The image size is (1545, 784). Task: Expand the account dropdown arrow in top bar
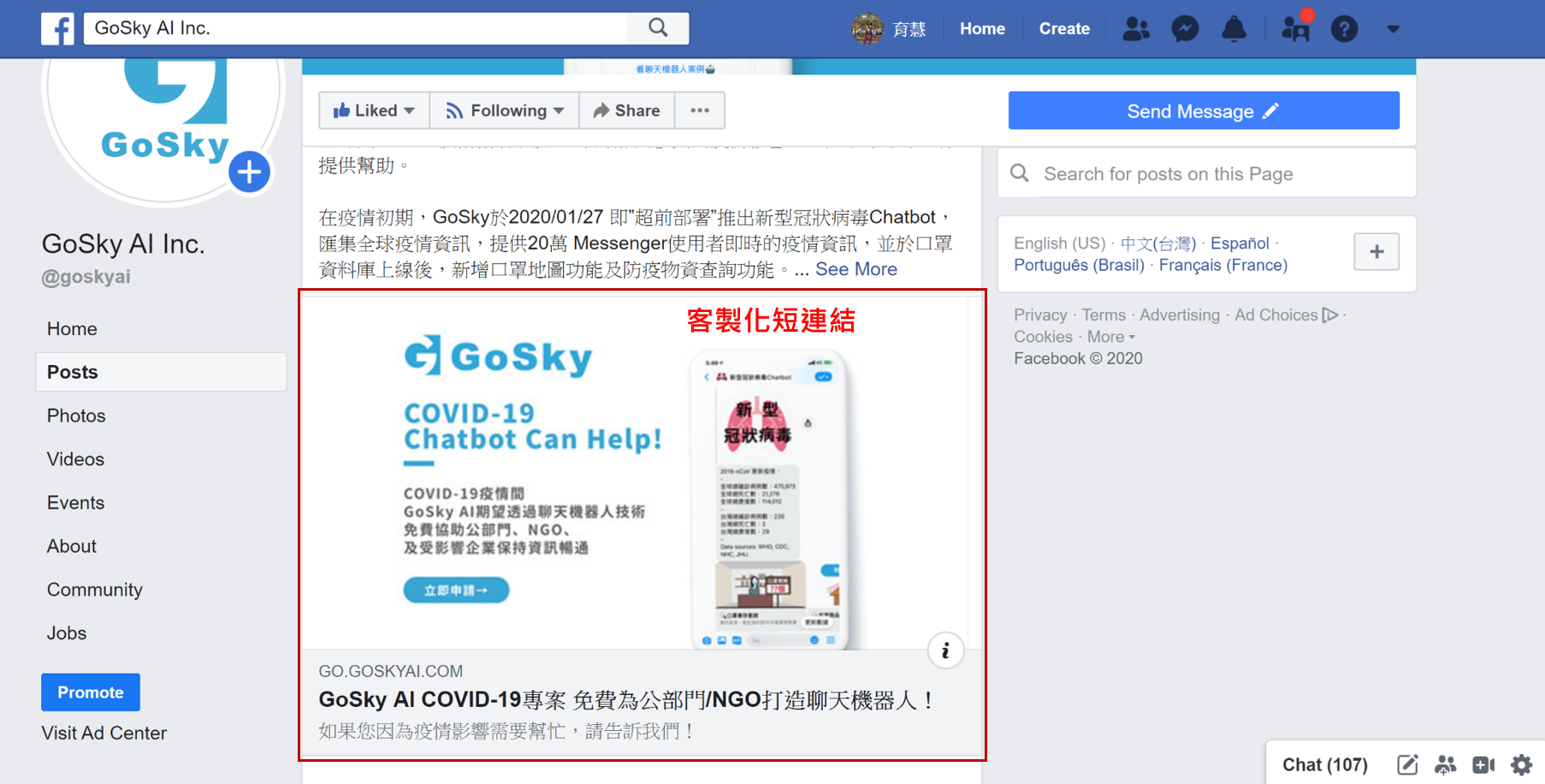click(1394, 29)
